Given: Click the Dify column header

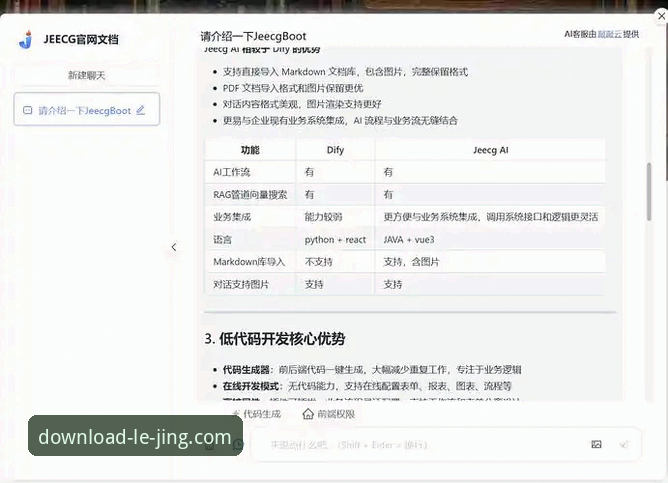Looking at the screenshot, I should [335, 150].
